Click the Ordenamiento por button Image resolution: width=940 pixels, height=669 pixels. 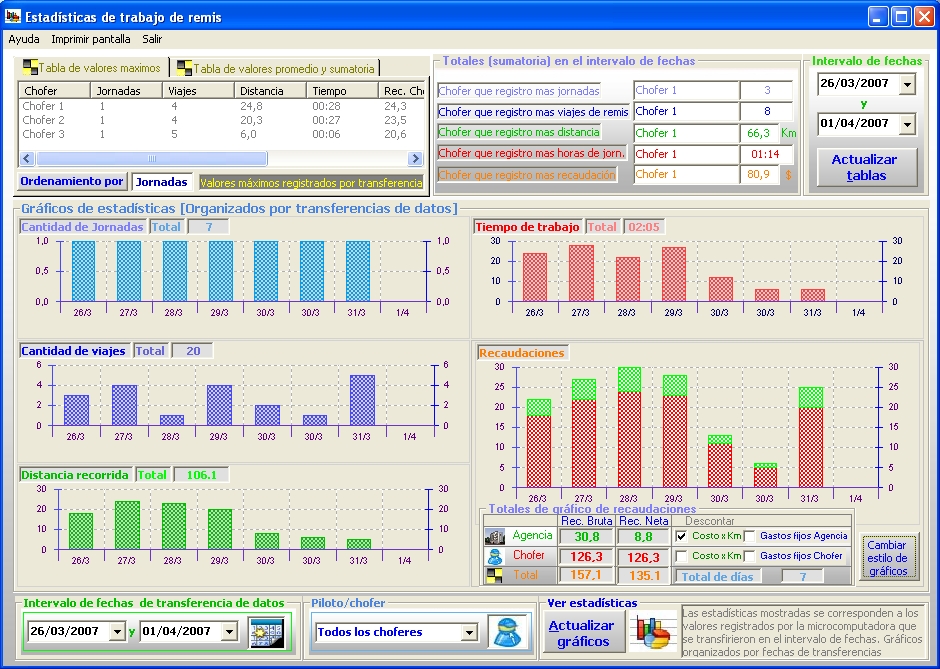[72, 182]
